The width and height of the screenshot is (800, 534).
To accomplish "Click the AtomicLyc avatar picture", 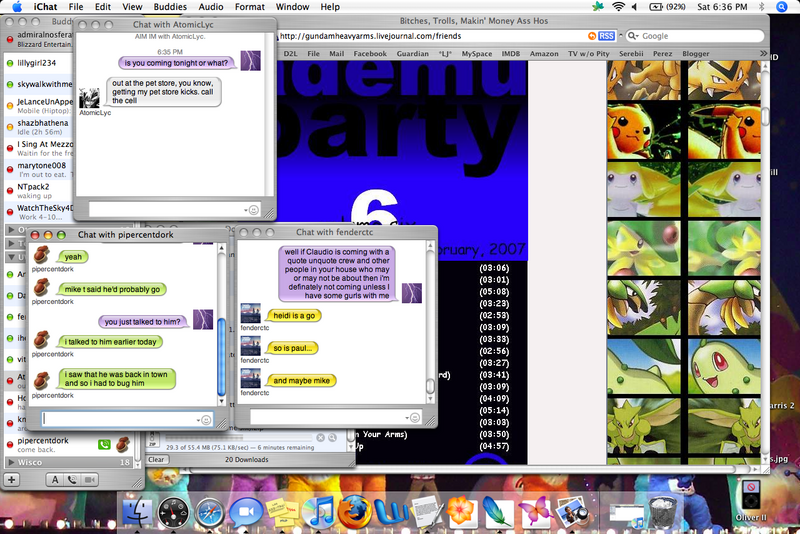I will click(89, 98).
